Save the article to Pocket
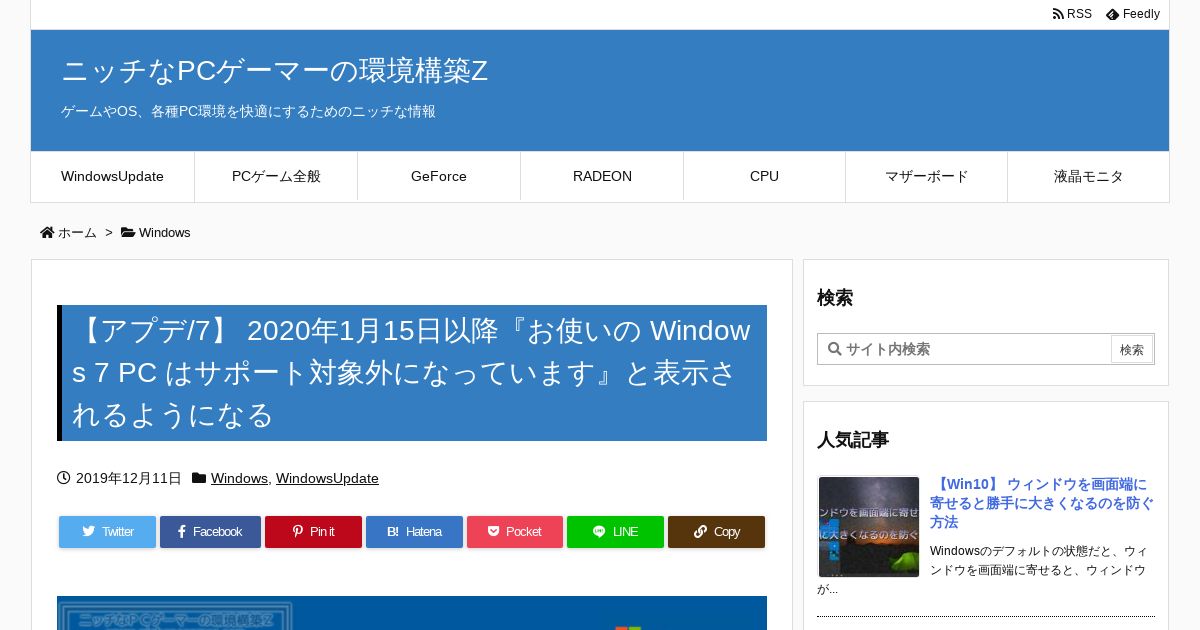Screen dimensions: 1200x630 click(515, 532)
